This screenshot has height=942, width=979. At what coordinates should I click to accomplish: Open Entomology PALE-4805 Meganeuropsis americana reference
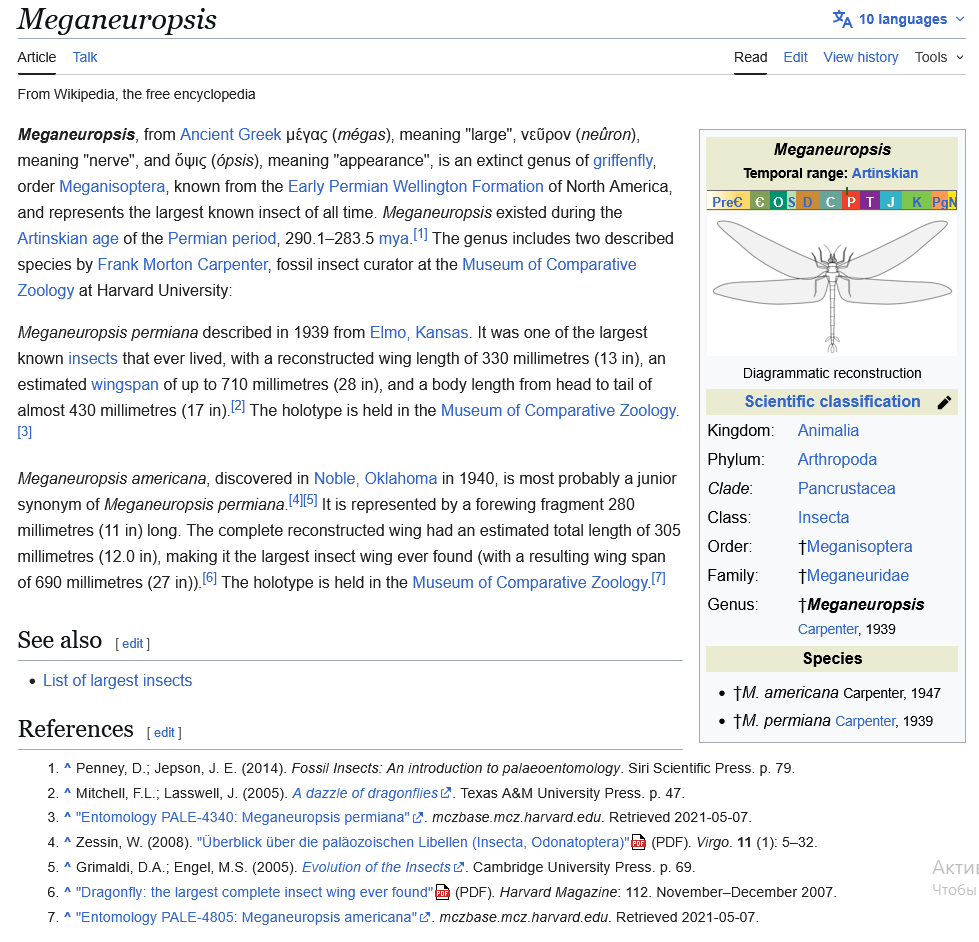click(x=247, y=918)
